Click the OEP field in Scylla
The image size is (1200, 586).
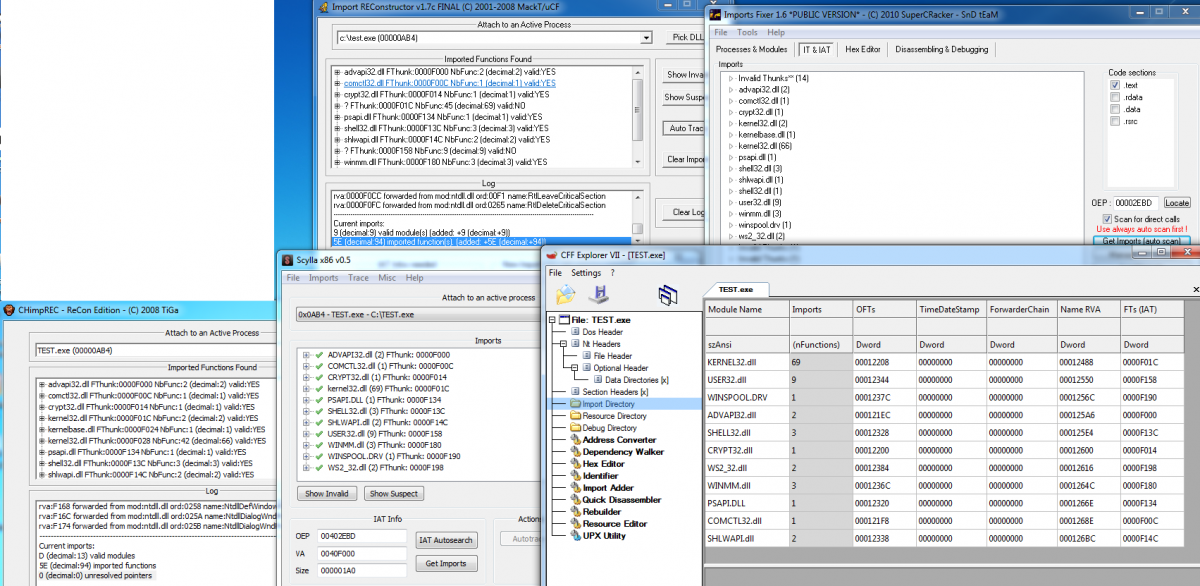362,537
